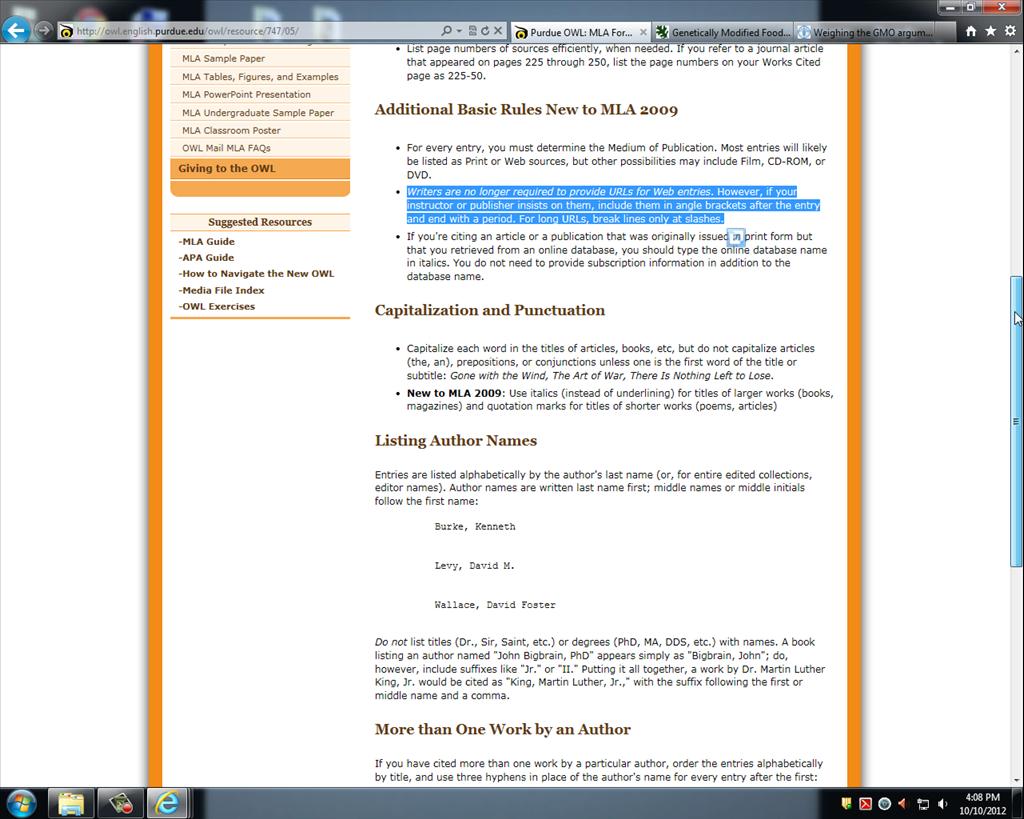Close the Purdue OWL tab
The width and height of the screenshot is (1024, 819).
[643, 32]
